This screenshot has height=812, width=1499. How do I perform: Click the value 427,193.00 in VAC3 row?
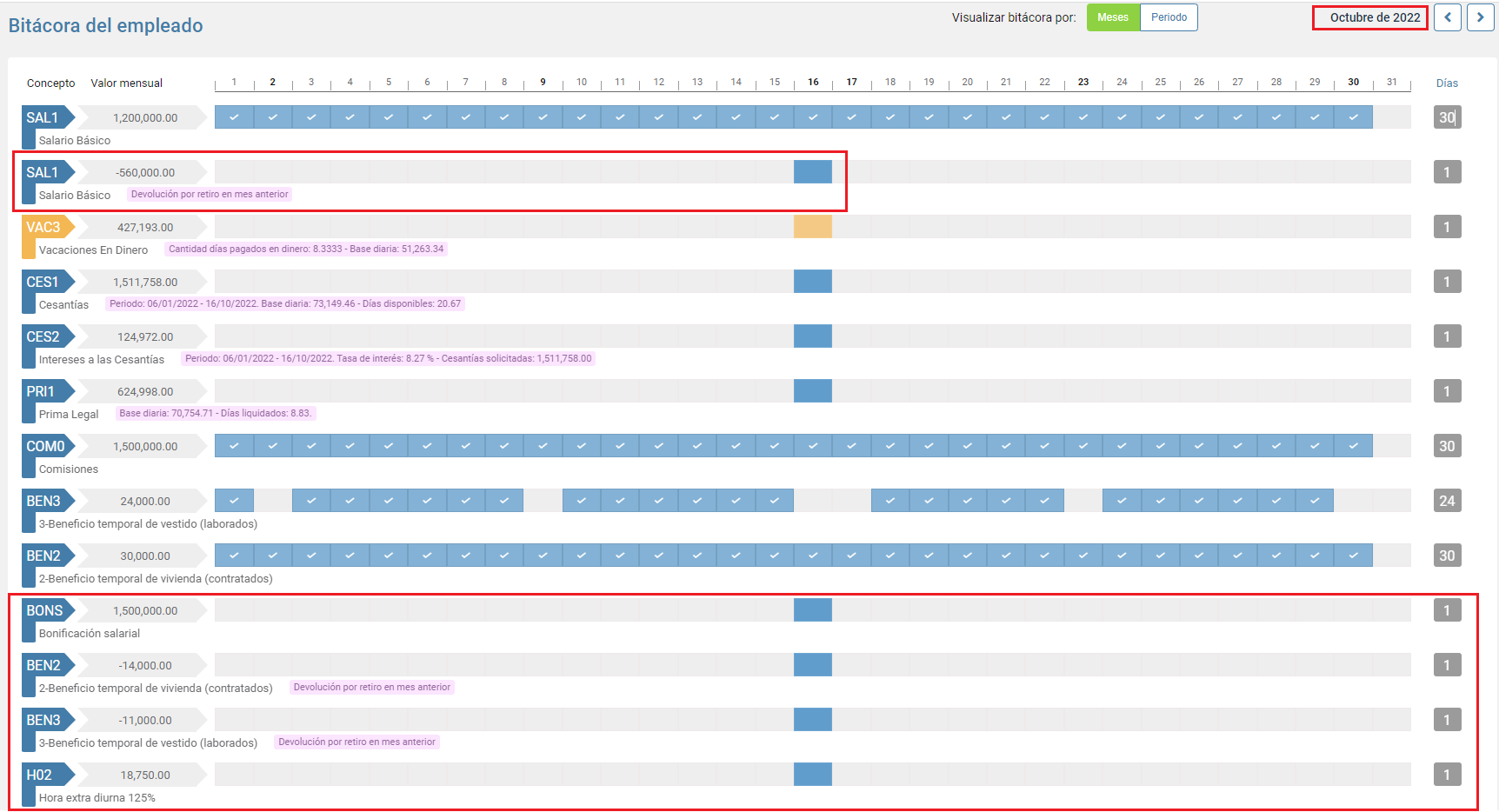[145, 228]
